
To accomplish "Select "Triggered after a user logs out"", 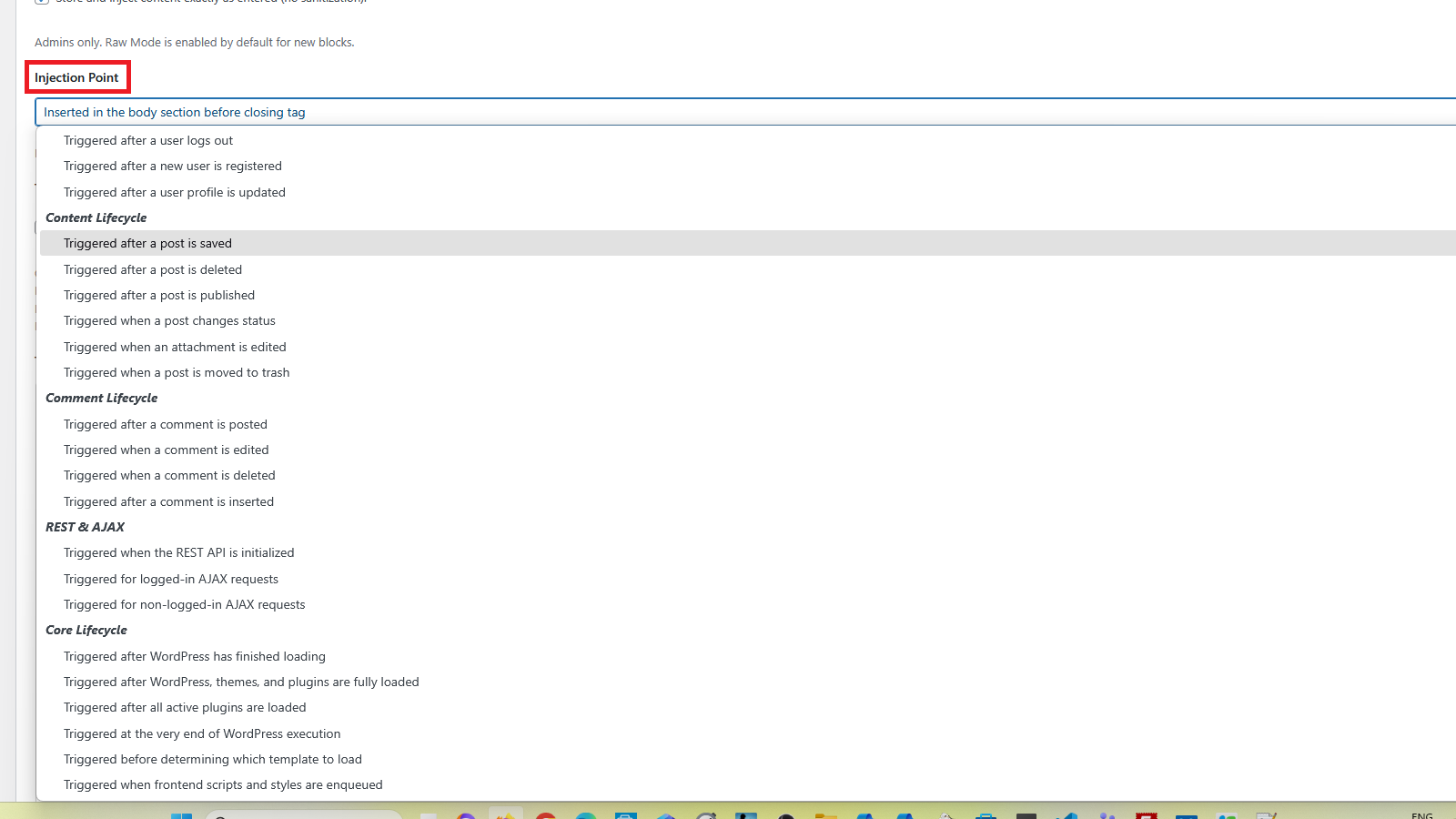I will point(747,140).
